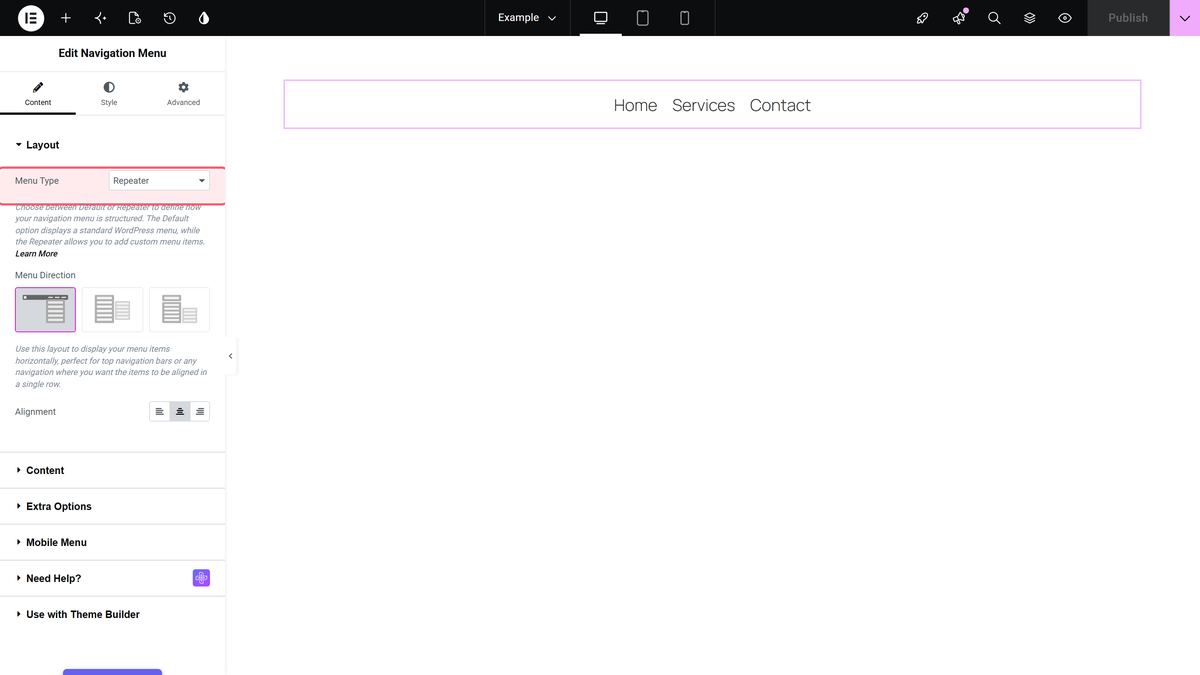Expand the Mobile Menu section
Image resolution: width=1200 pixels, height=675 pixels.
tap(112, 542)
